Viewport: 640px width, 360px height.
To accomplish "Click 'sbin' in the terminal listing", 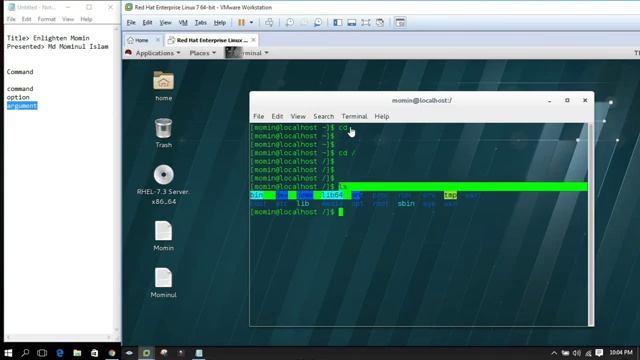I will click(x=406, y=204).
